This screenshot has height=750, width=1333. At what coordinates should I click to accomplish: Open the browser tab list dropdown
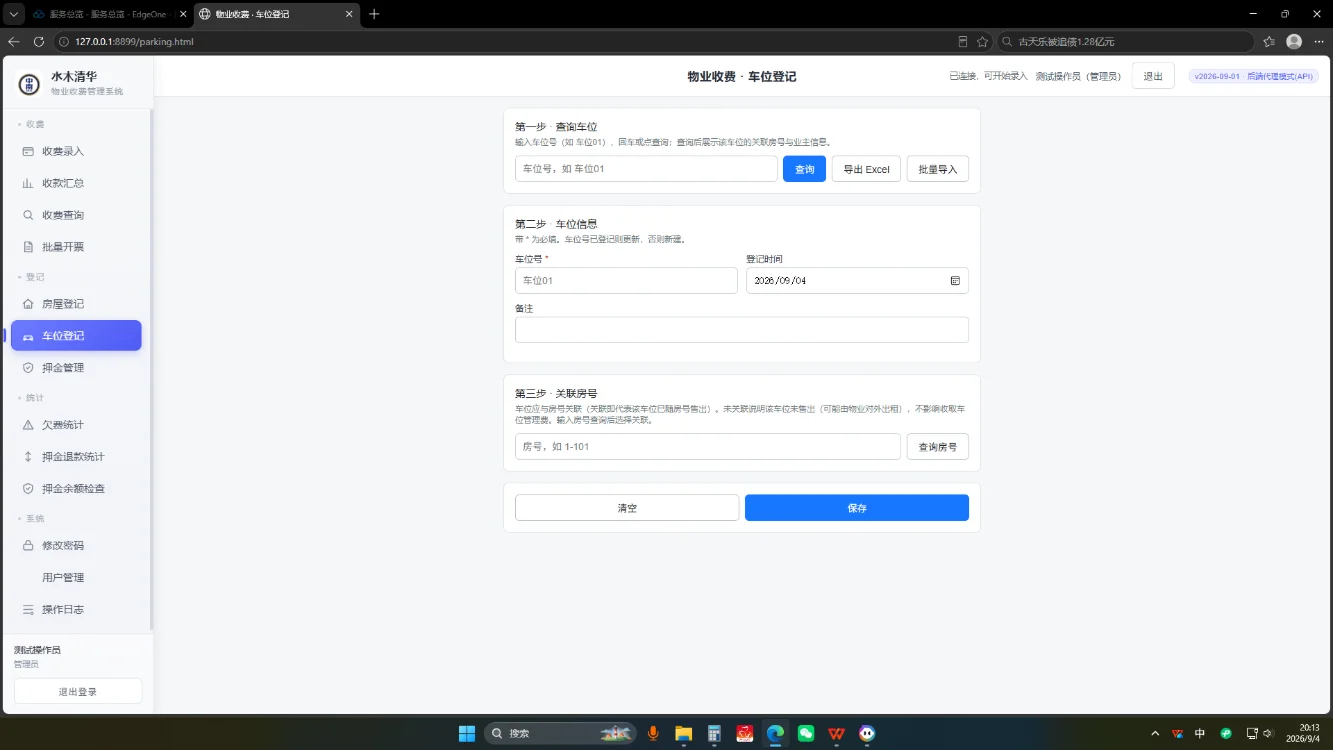pos(13,14)
